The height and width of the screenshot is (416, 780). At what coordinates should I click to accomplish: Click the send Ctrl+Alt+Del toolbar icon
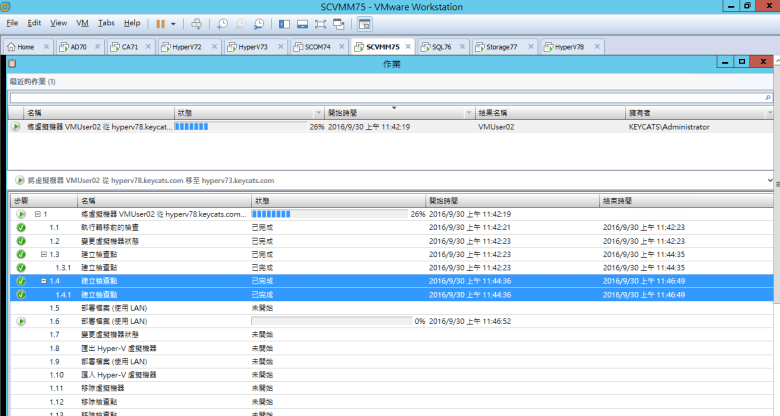click(196, 22)
